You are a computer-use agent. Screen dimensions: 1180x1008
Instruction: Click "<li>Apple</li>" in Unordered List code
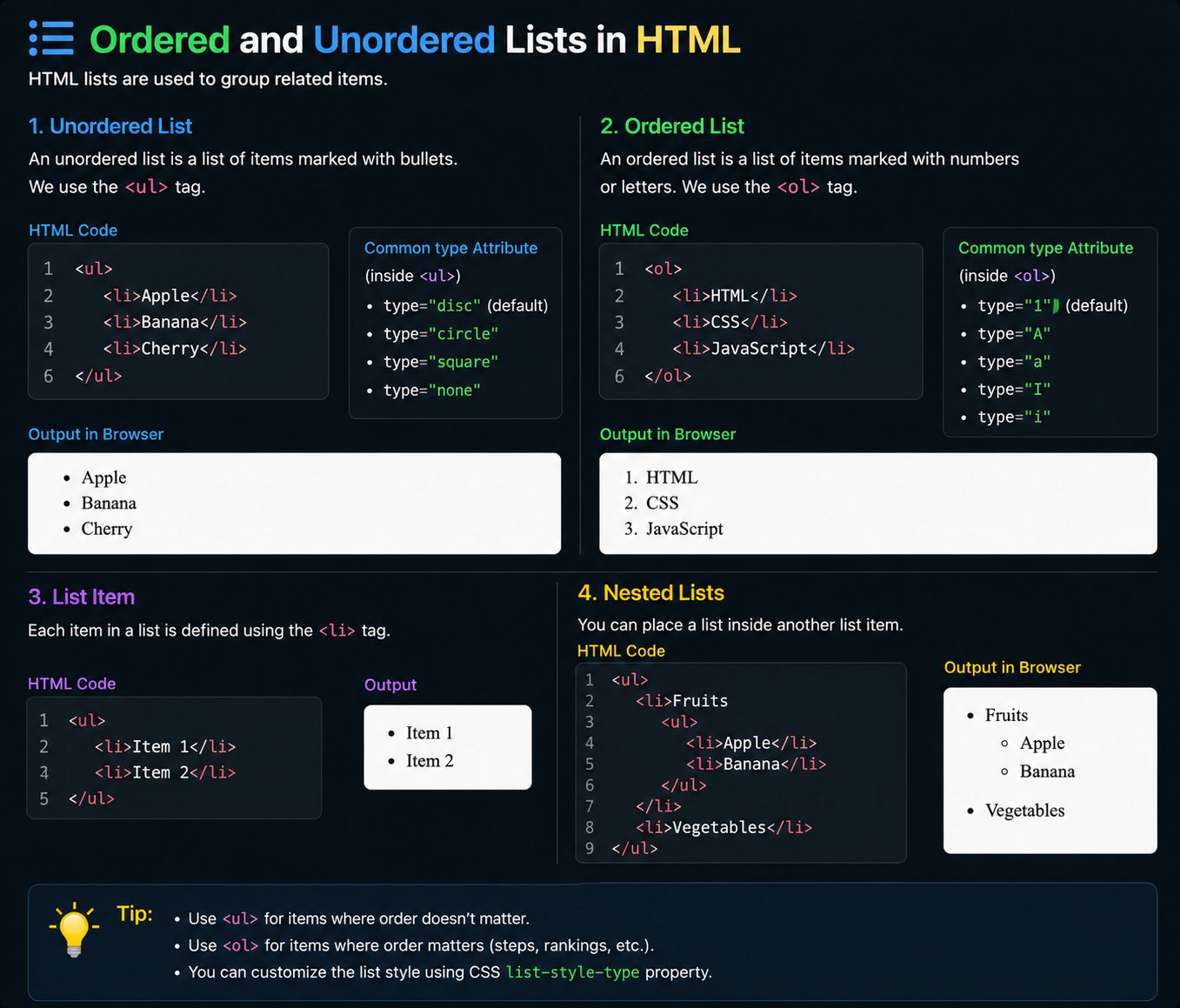click(170, 296)
